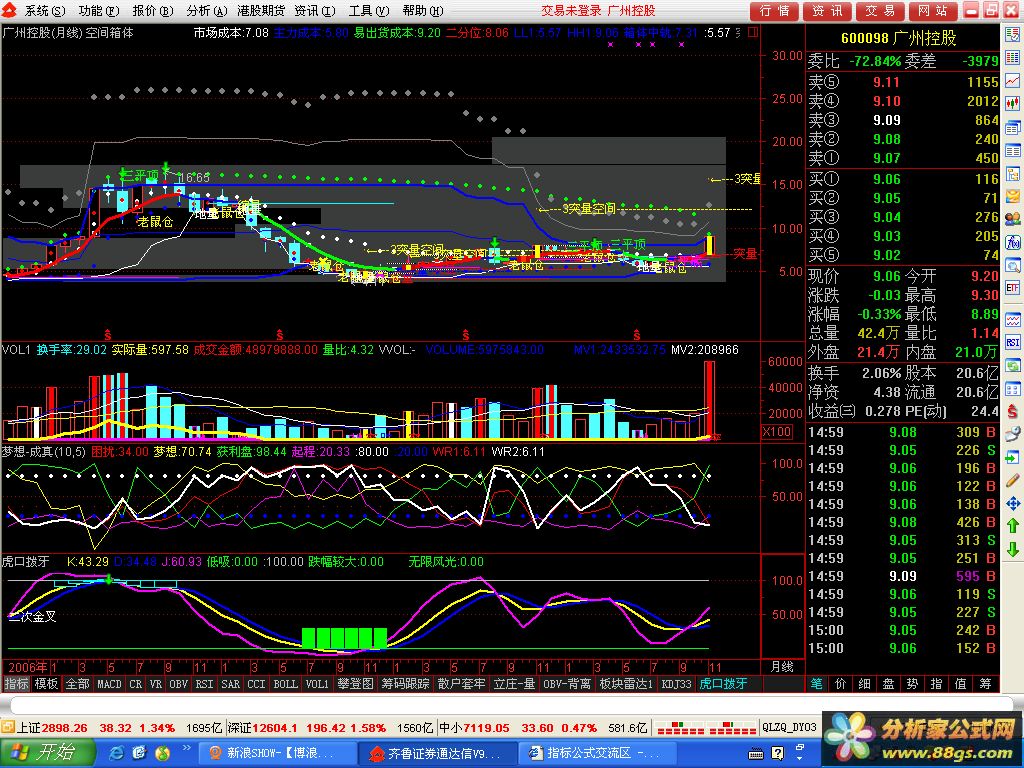Image resolution: width=1024 pixels, height=768 pixels.
Task: Select the 模板 tab
Action: pyautogui.click(x=46, y=684)
